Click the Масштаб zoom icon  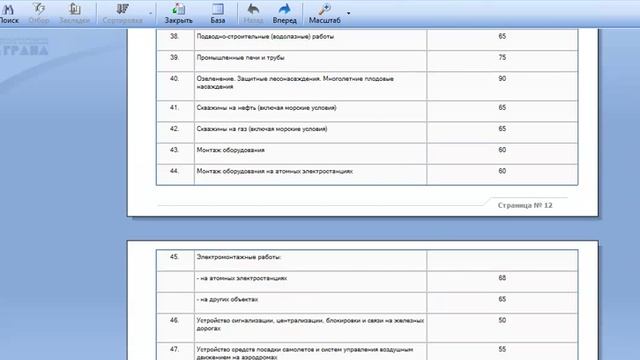point(324,13)
